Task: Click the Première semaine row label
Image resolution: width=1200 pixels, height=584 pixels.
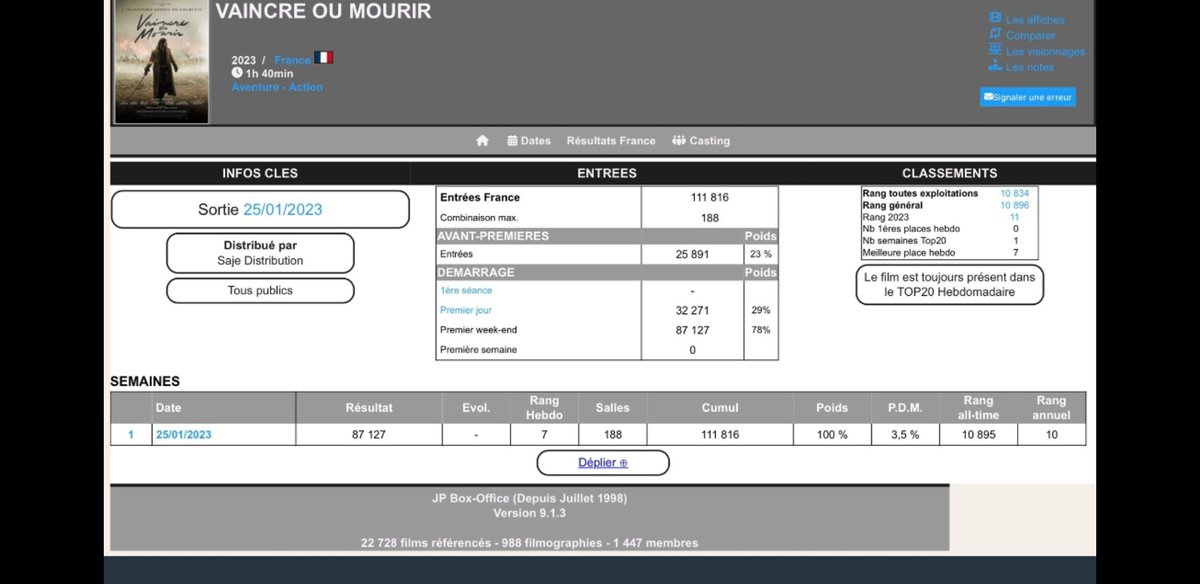Action: (x=478, y=350)
